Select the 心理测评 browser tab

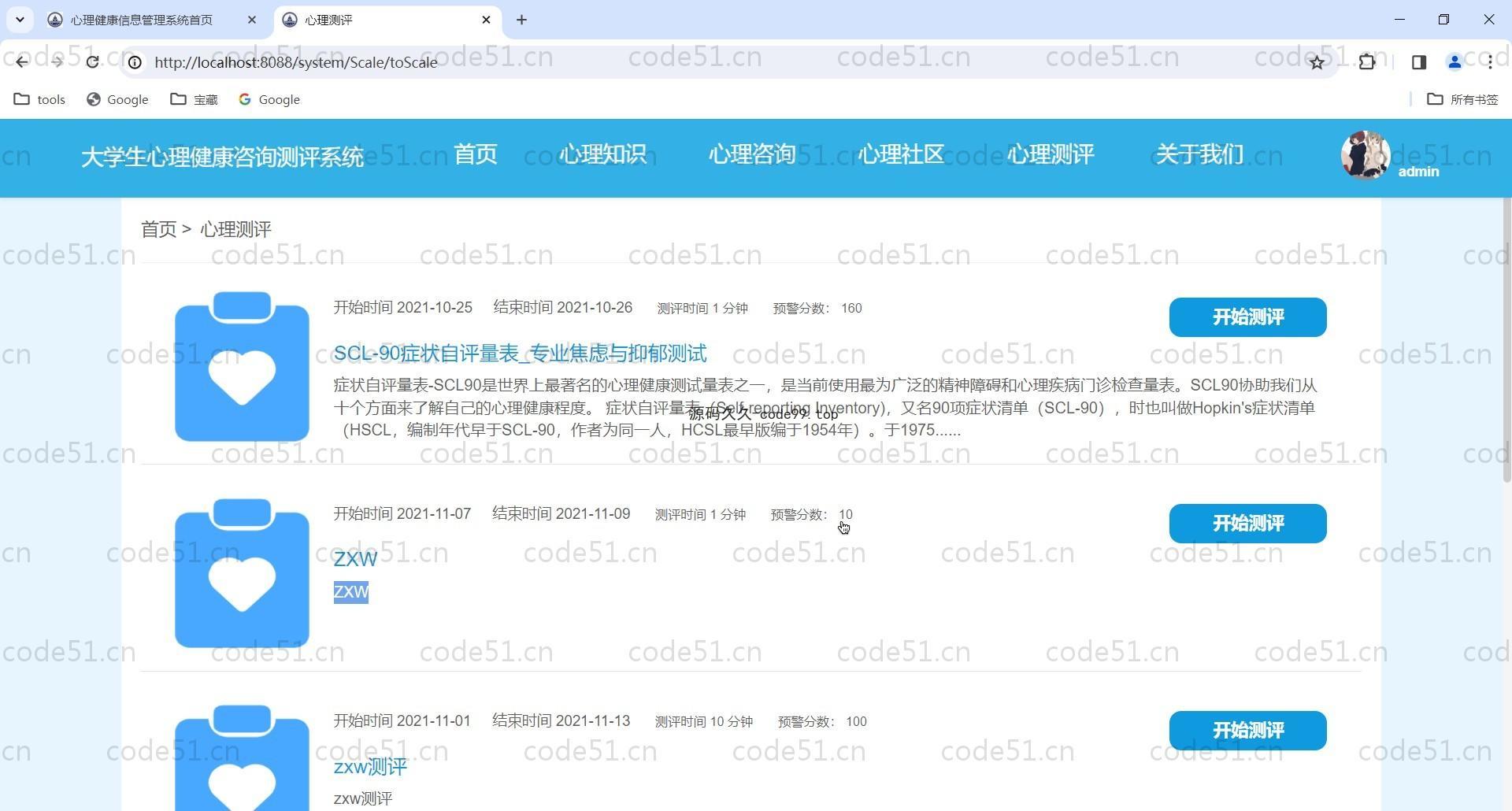(x=328, y=20)
